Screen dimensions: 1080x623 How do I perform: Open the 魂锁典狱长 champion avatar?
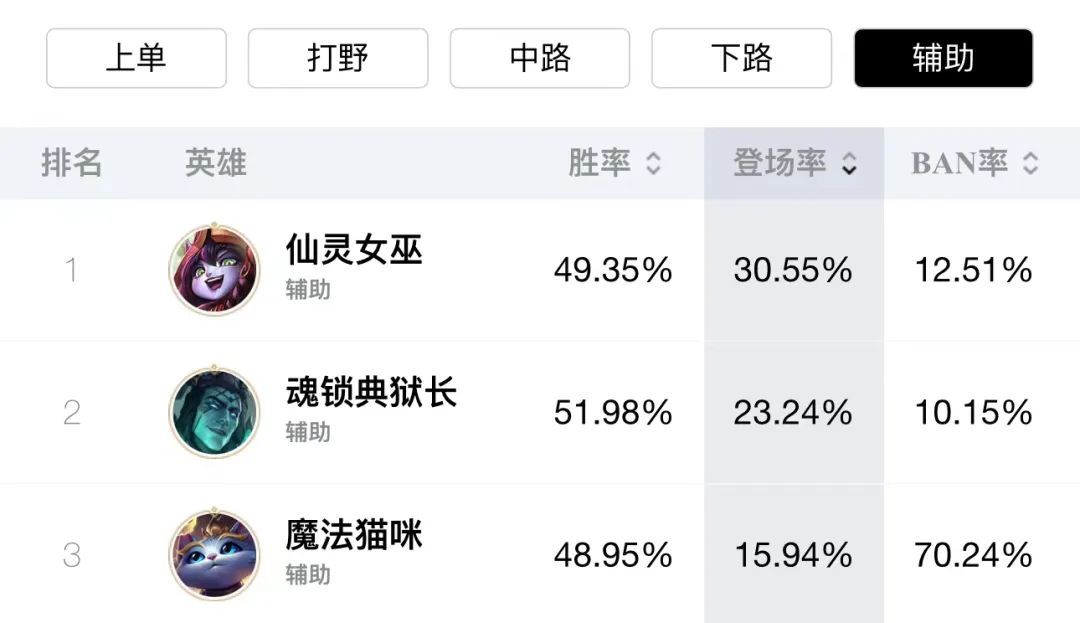pos(214,412)
